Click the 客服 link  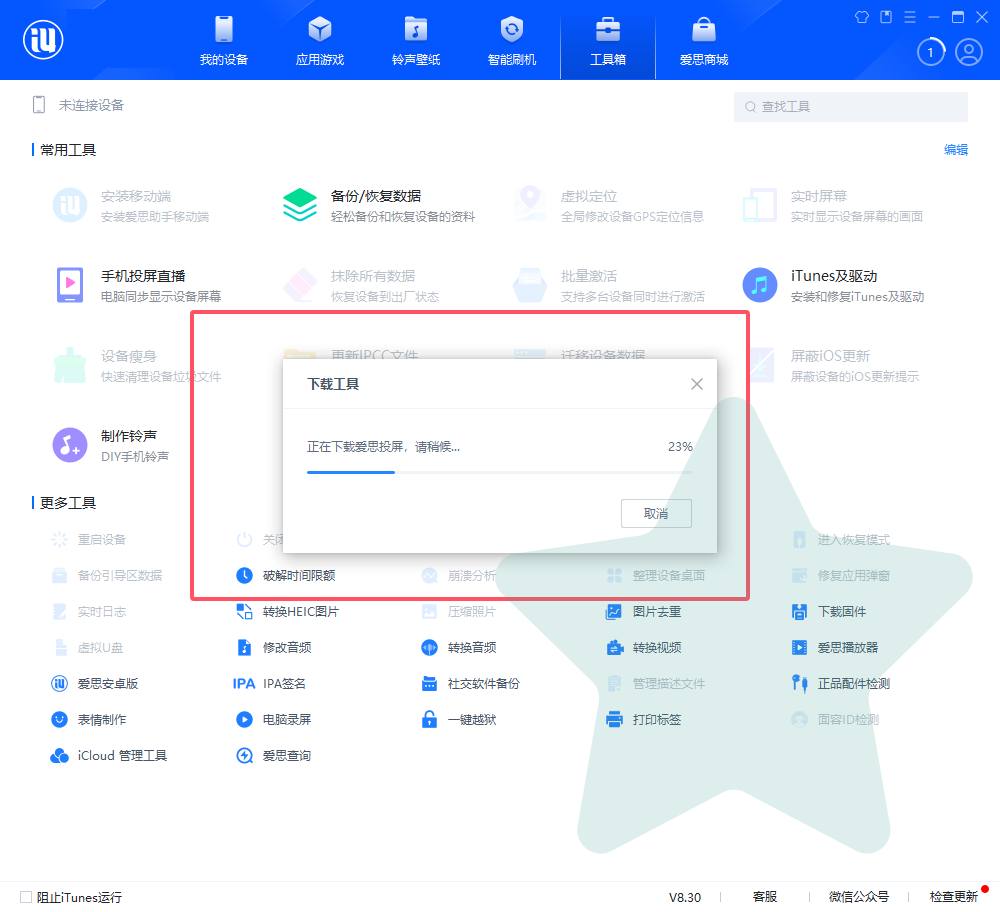765,897
